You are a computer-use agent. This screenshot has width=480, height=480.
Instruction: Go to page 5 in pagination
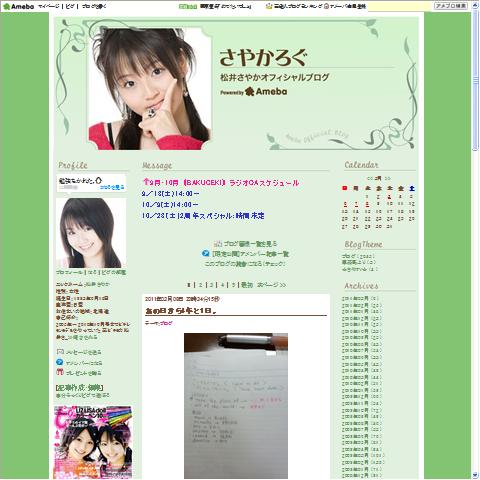pyautogui.click(x=233, y=285)
